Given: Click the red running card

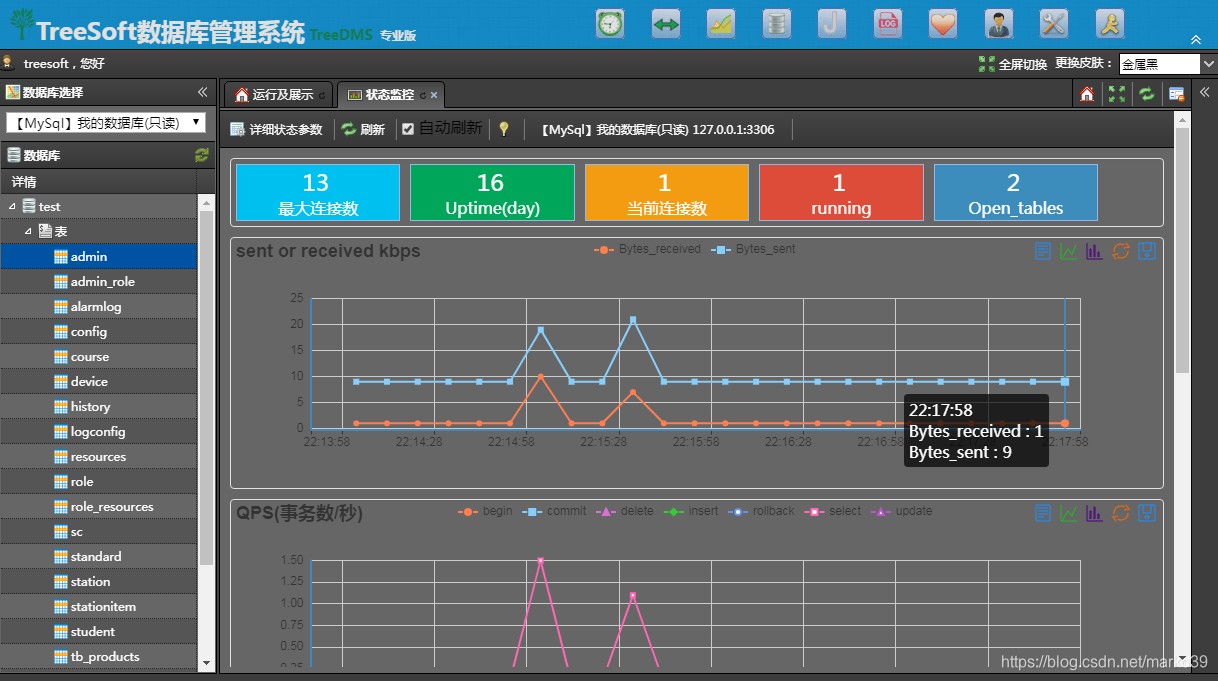Looking at the screenshot, I should [841, 193].
